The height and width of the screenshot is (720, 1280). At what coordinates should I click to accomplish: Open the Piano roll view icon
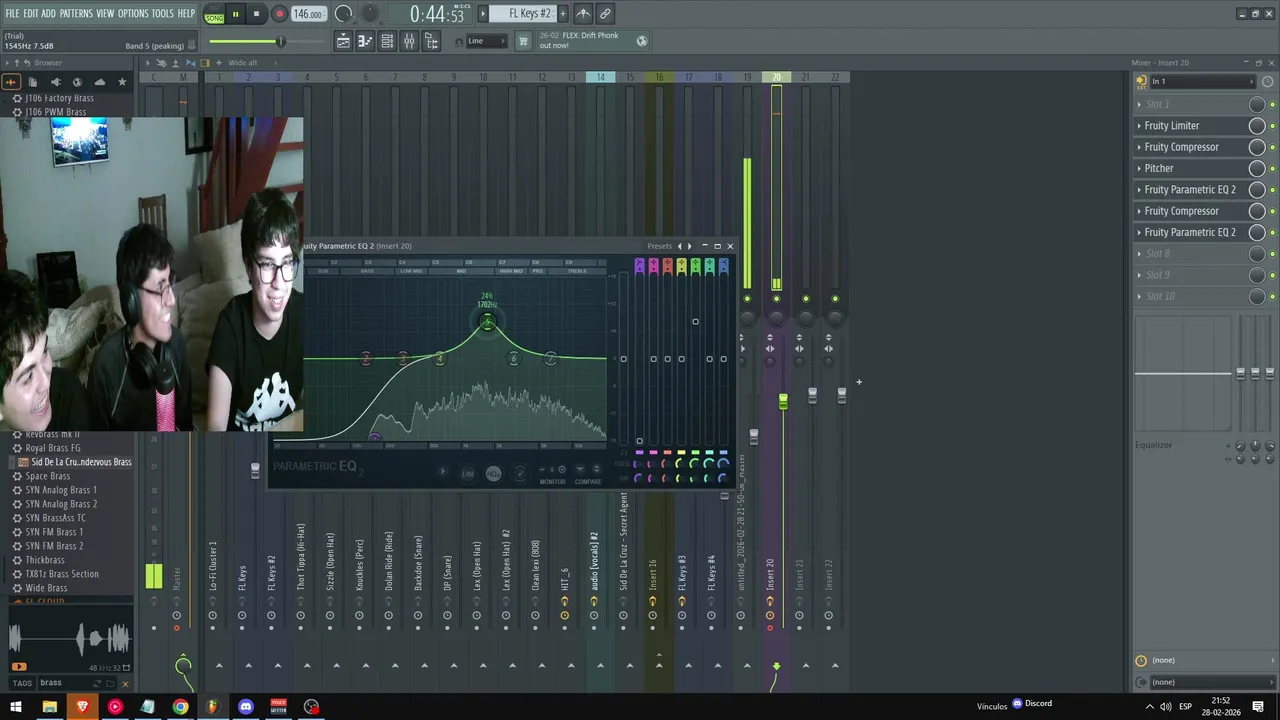click(x=365, y=41)
